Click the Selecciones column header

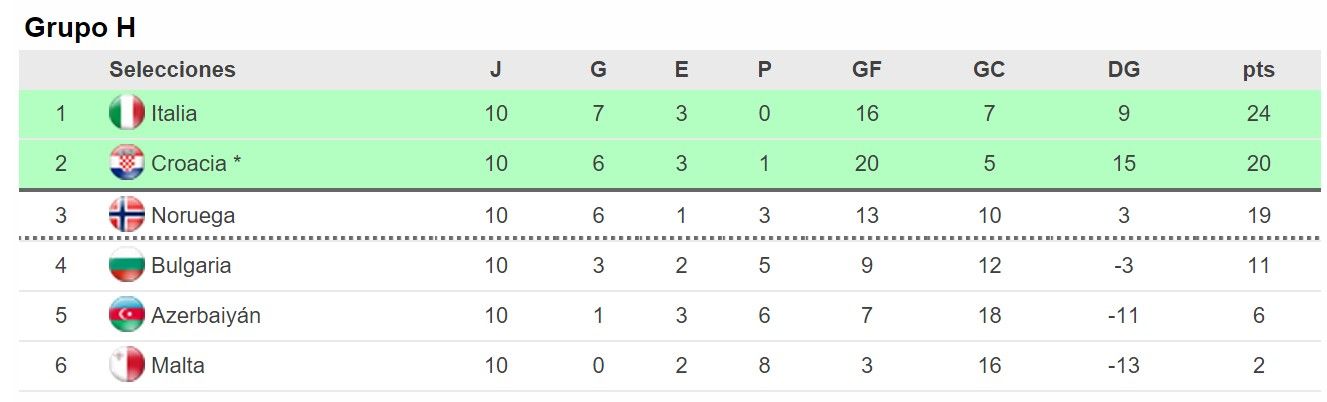172,70
